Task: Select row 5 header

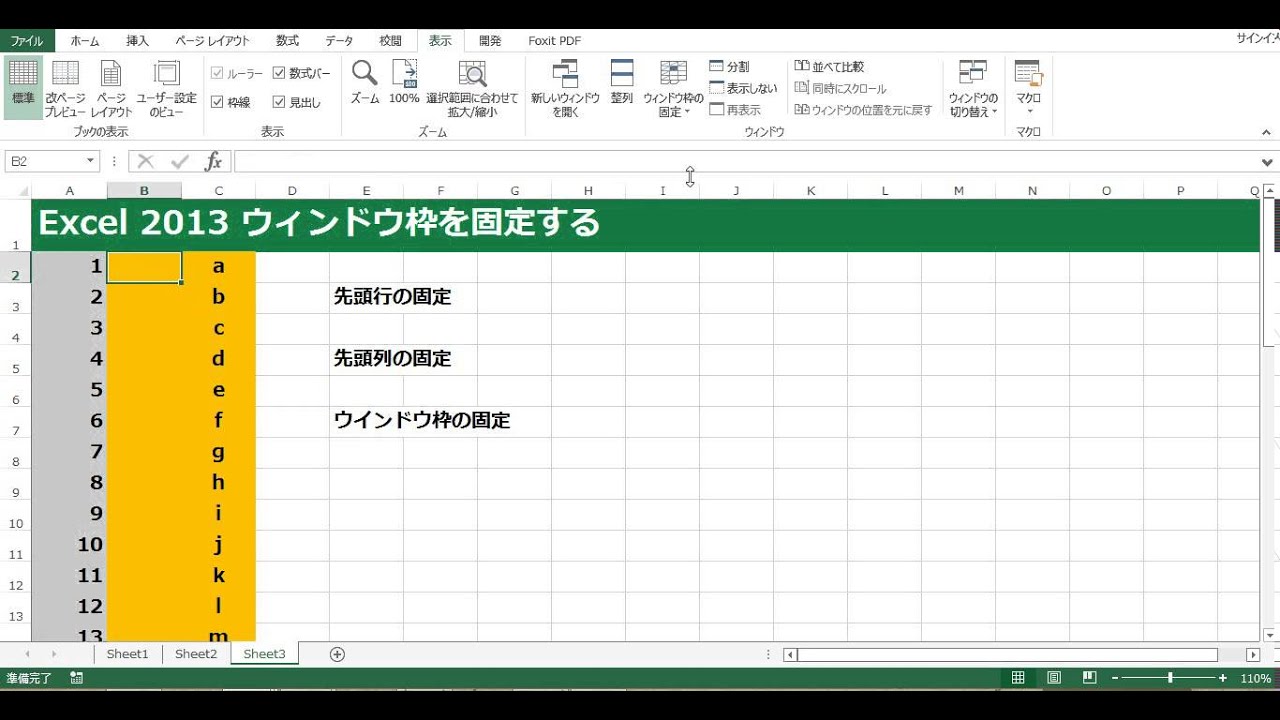Action: (15, 359)
